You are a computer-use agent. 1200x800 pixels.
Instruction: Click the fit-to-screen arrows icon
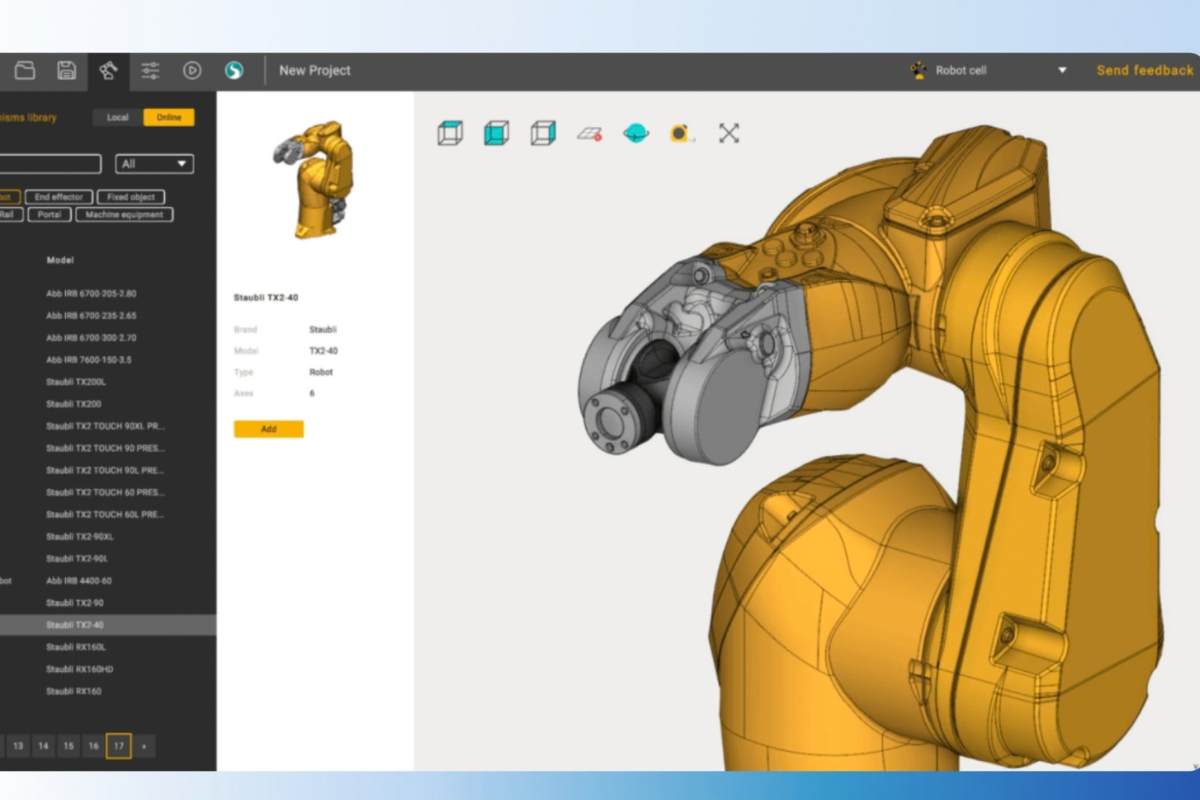tap(729, 133)
